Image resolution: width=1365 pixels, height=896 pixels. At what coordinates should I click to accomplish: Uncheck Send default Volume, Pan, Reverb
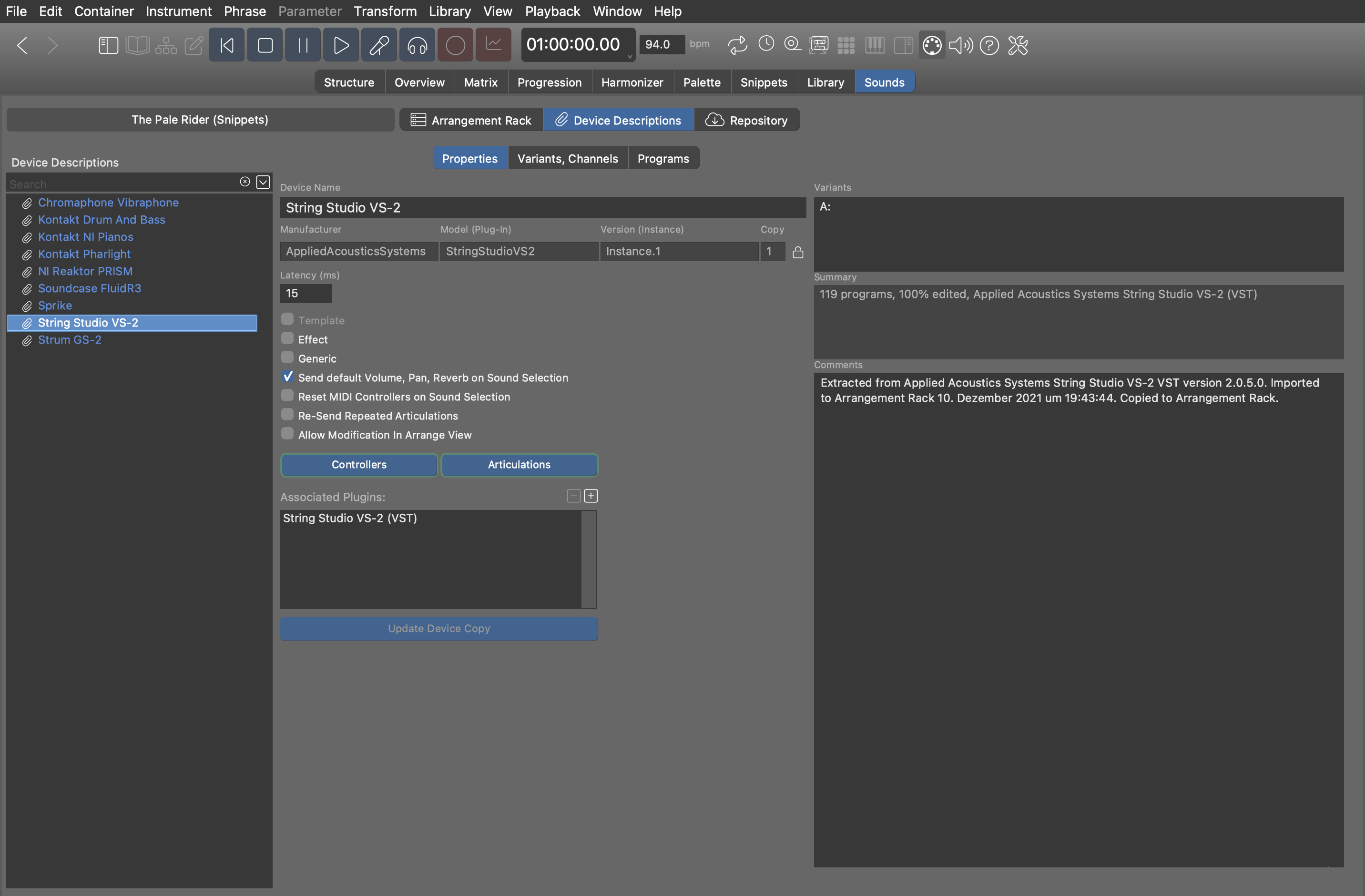pyautogui.click(x=287, y=377)
